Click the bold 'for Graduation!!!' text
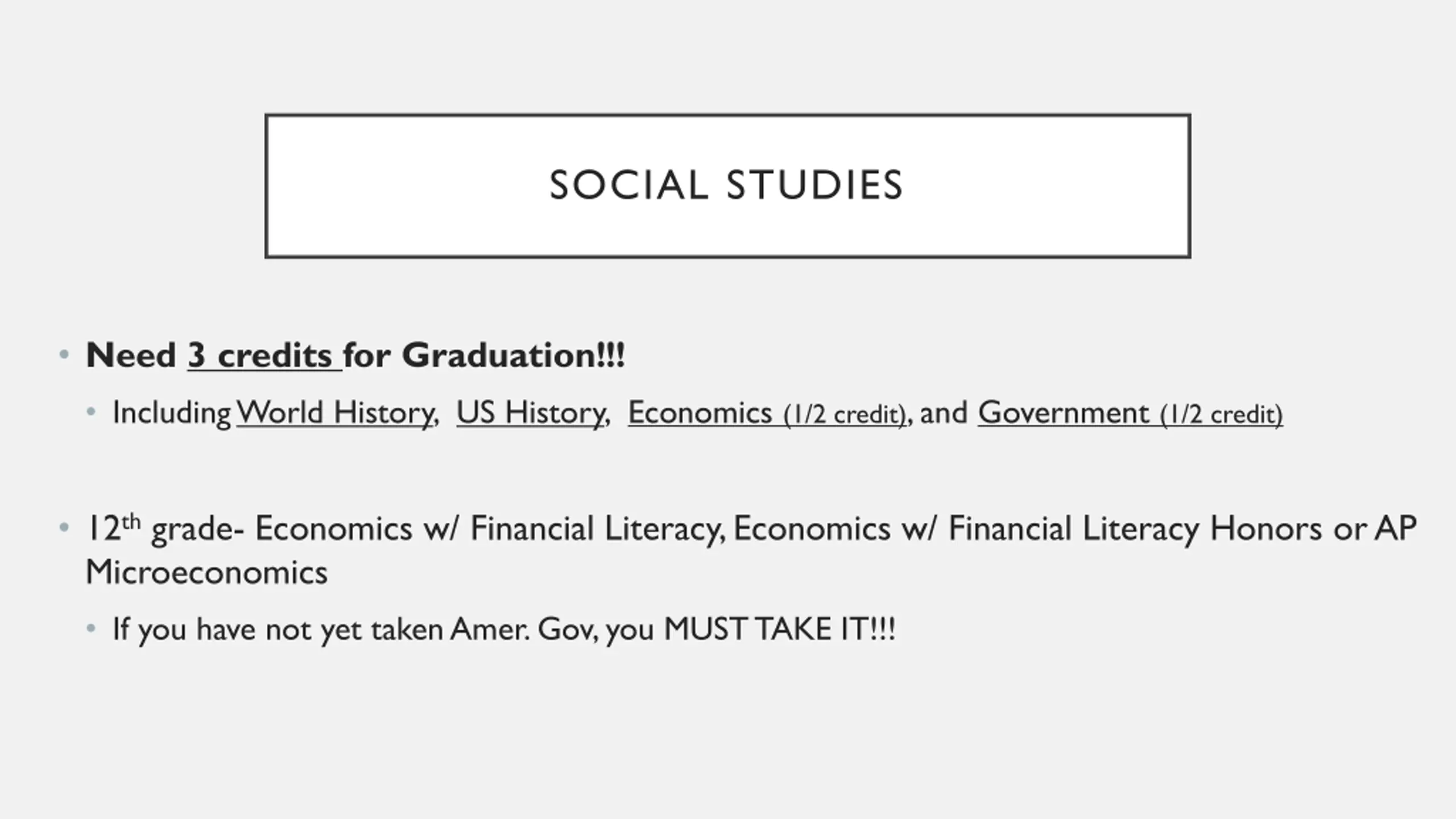The height and width of the screenshot is (819, 1456). 485,355
